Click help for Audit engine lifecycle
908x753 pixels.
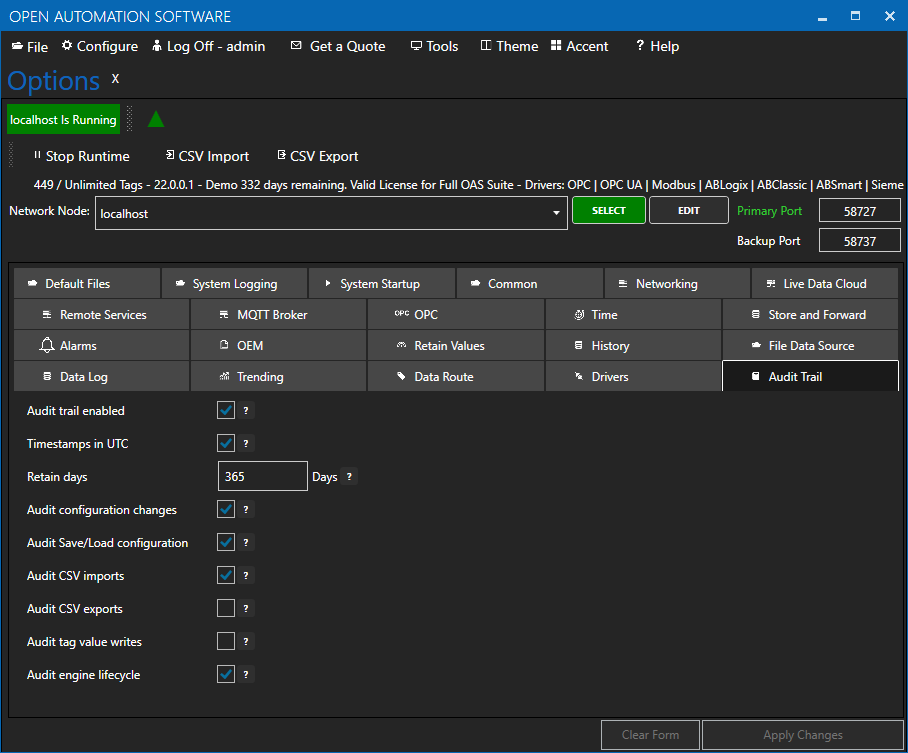coord(246,674)
